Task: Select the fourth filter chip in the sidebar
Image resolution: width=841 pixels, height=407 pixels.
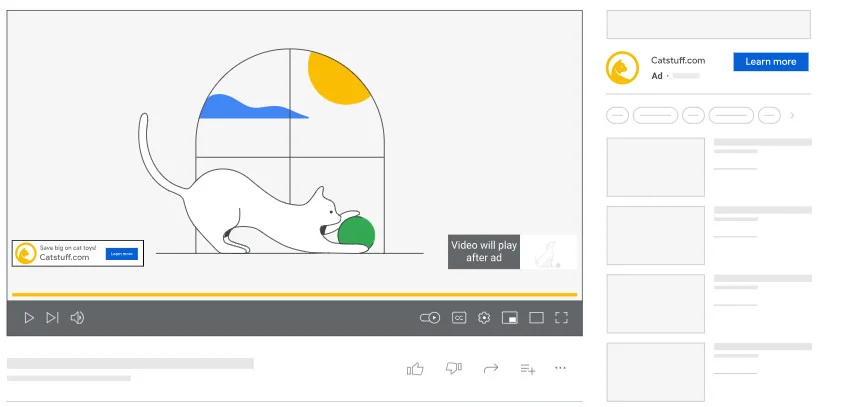Action: click(731, 115)
